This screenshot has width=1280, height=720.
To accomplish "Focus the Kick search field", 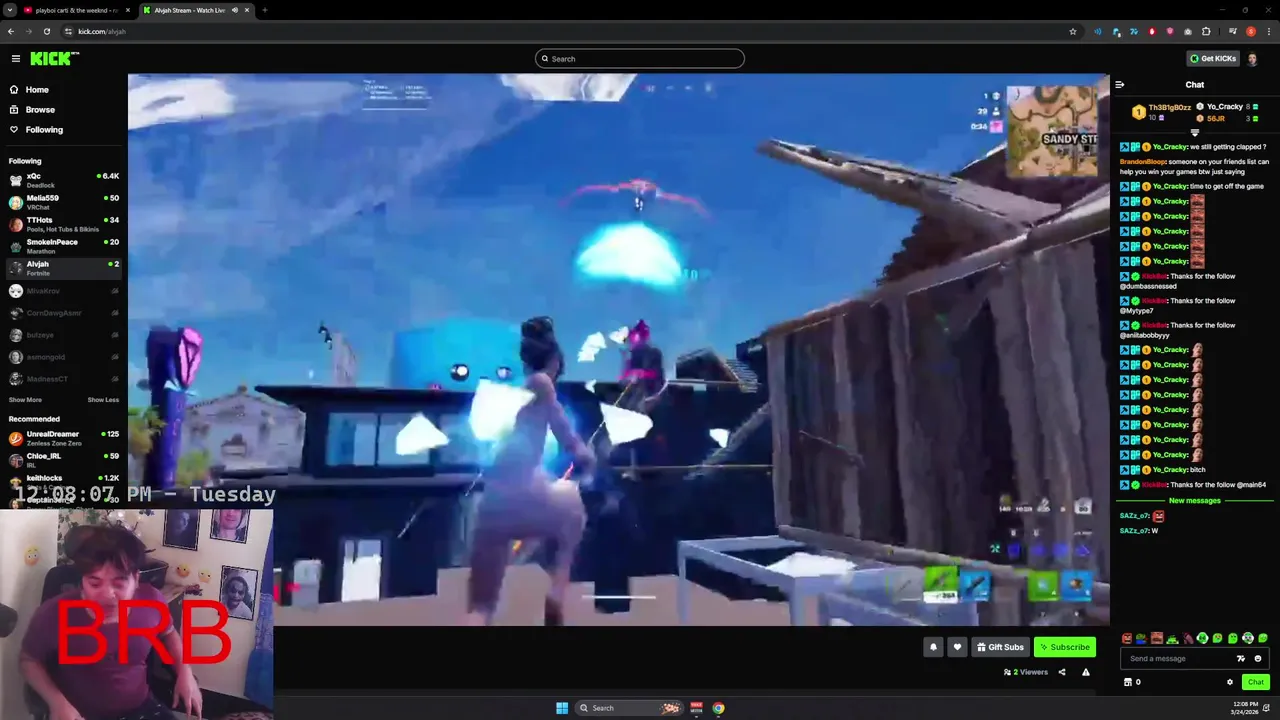I will click(640, 59).
